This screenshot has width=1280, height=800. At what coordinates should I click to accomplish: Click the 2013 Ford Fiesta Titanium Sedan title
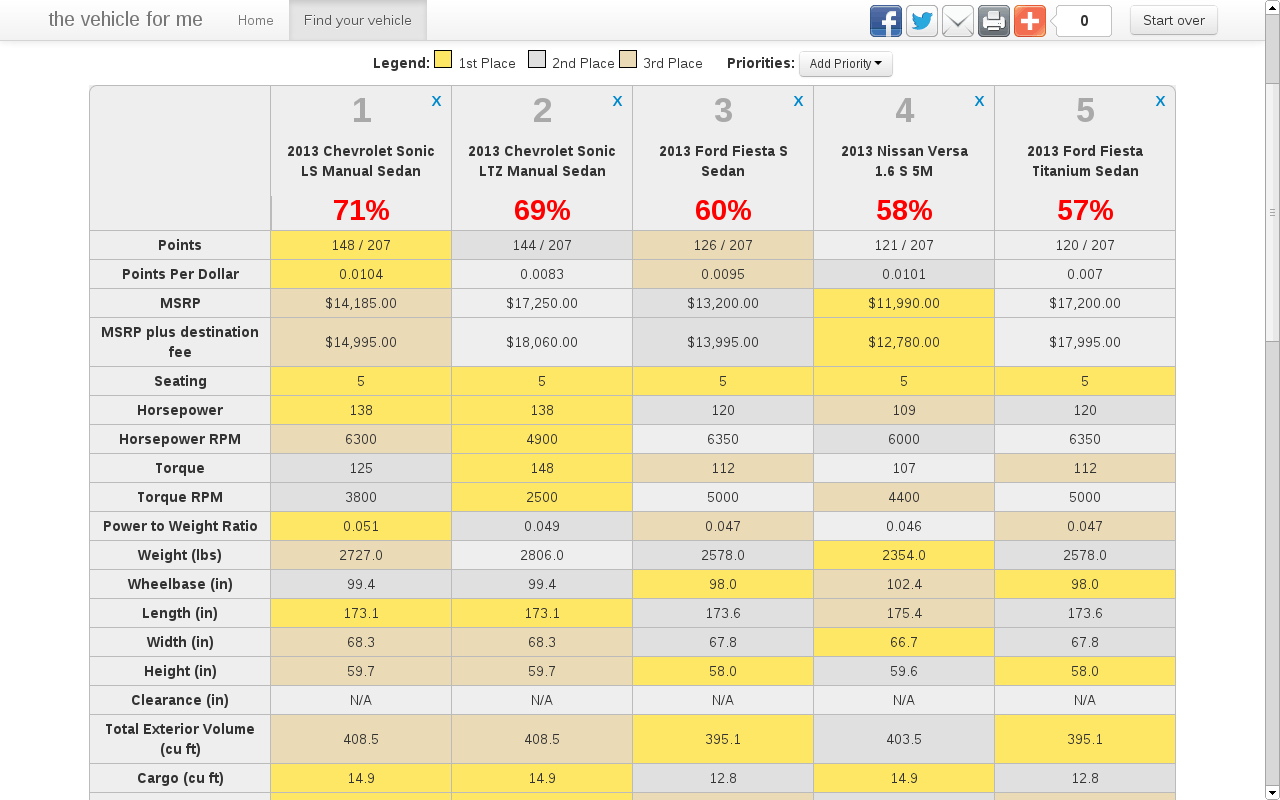click(1085, 161)
